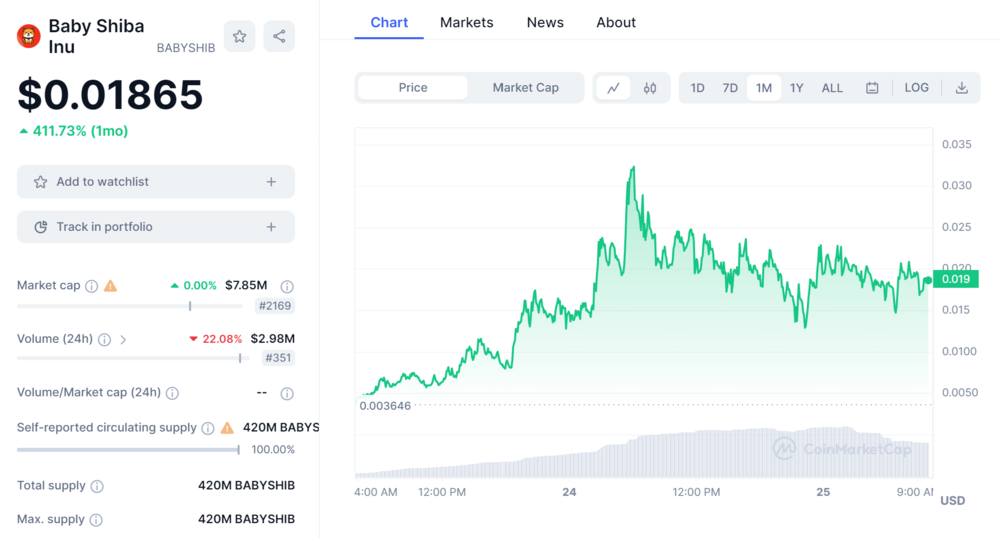Download chart data with the download icon
This screenshot has width=1000, height=538.
(962, 88)
